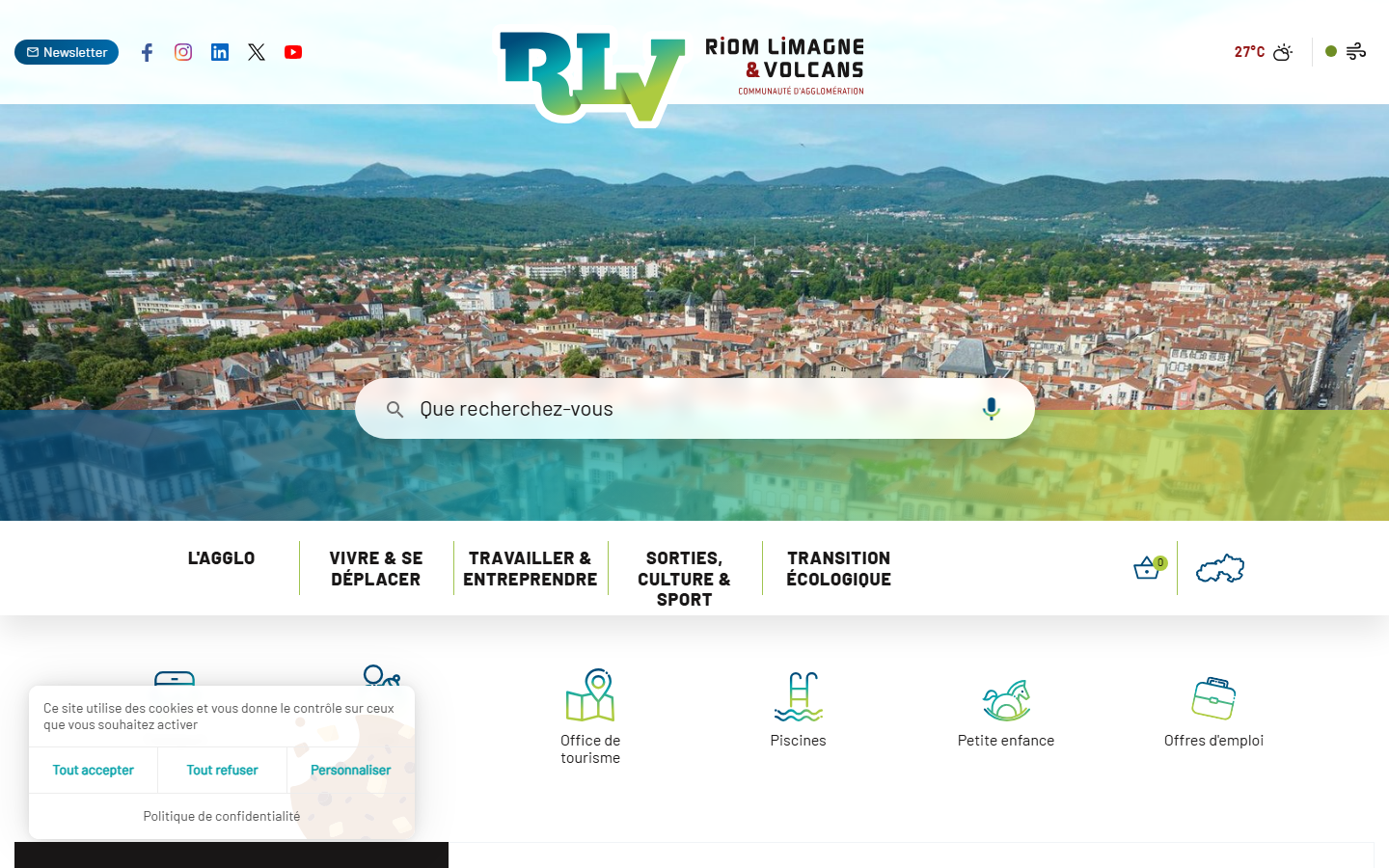
Task: Activate voice search microphone
Action: click(x=991, y=409)
